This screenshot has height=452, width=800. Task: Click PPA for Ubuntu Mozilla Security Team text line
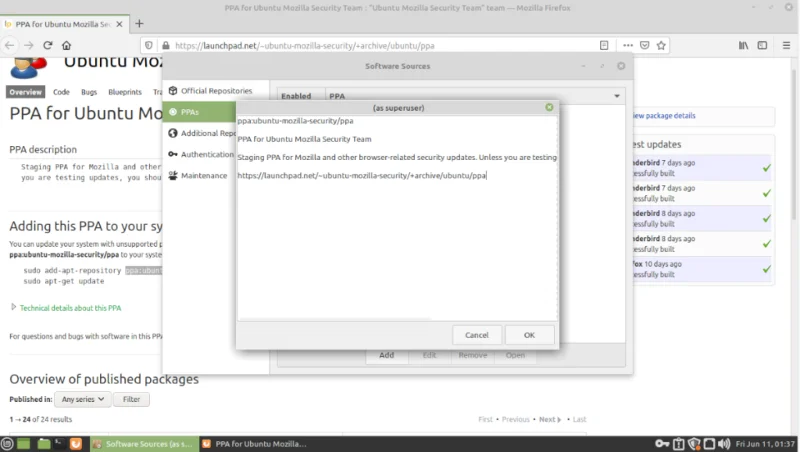tap(304, 139)
